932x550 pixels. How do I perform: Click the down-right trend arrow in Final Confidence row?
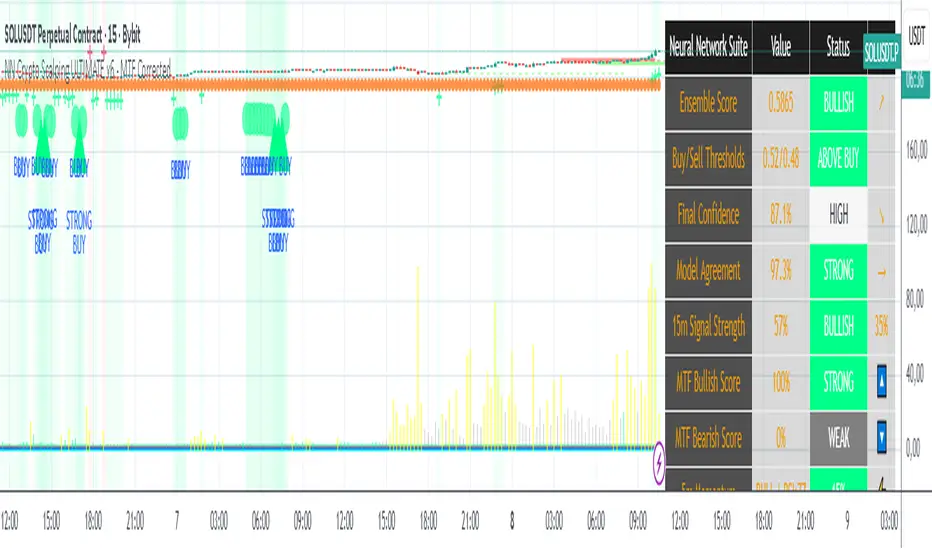(x=881, y=215)
